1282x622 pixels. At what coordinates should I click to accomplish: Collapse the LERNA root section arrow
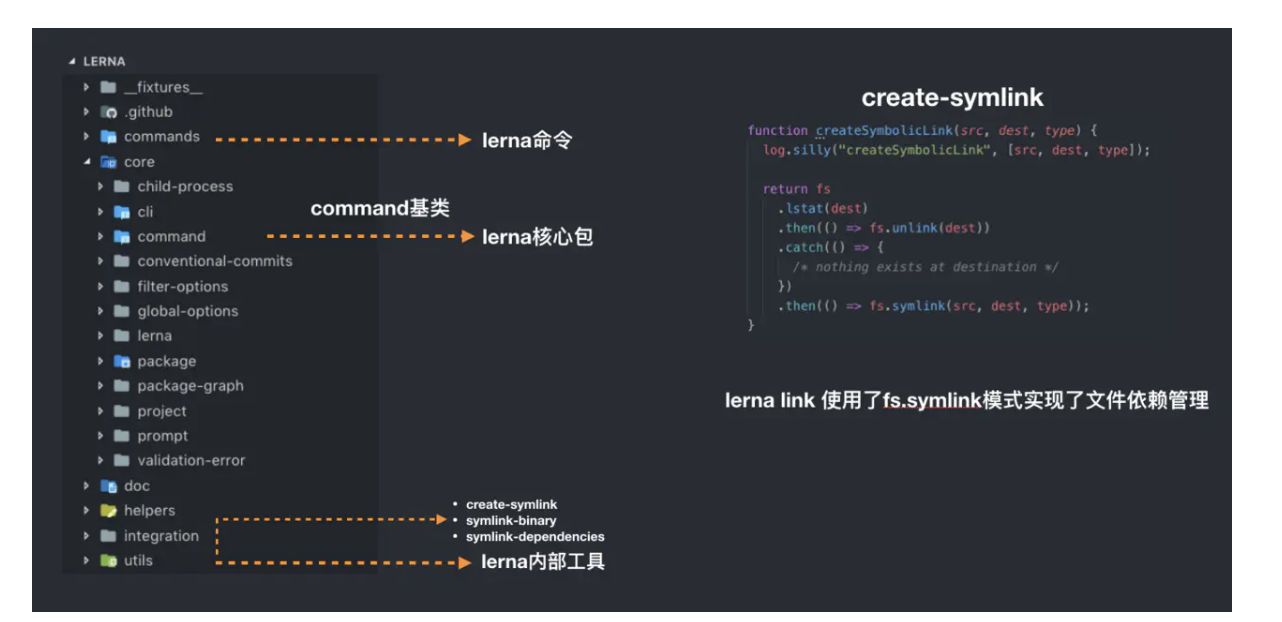click(x=72, y=62)
